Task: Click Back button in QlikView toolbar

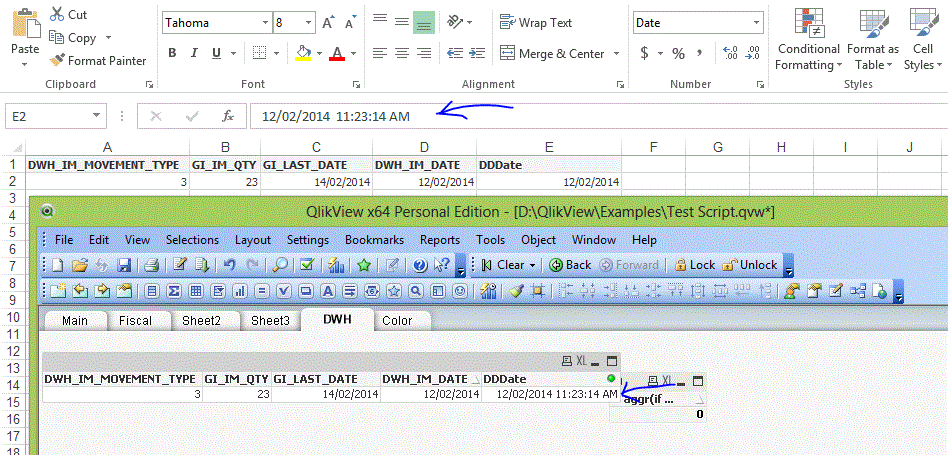Action: 570,265
